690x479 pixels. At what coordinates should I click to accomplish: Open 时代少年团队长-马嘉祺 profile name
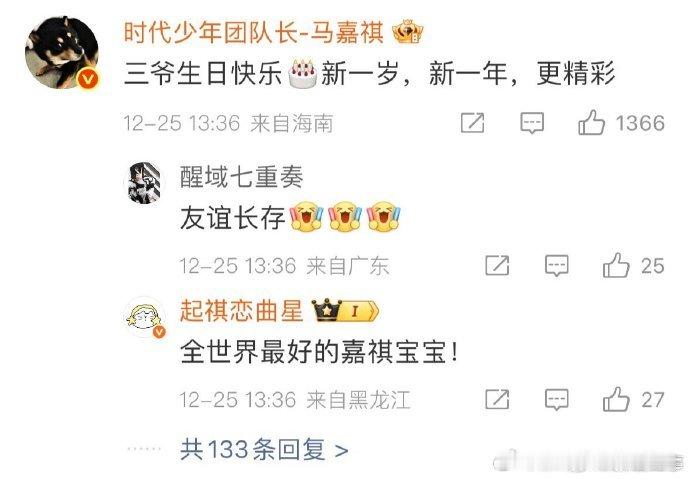(253, 32)
